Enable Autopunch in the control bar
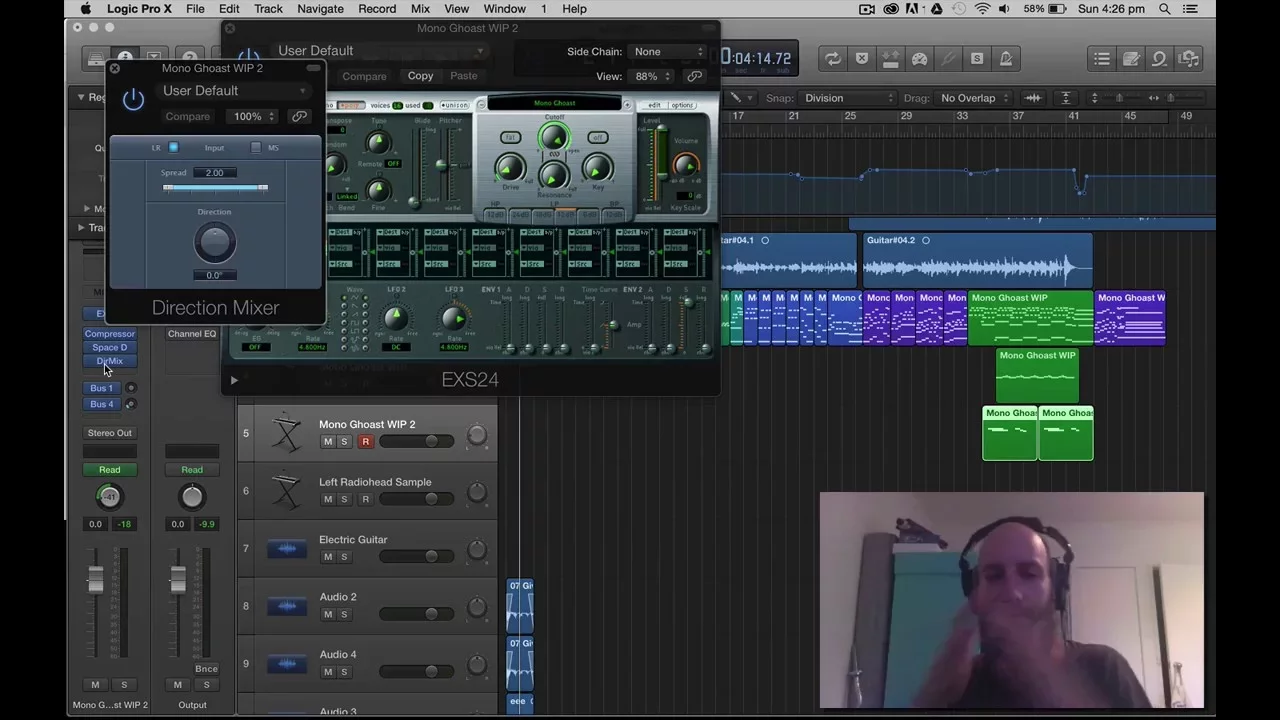 click(890, 59)
